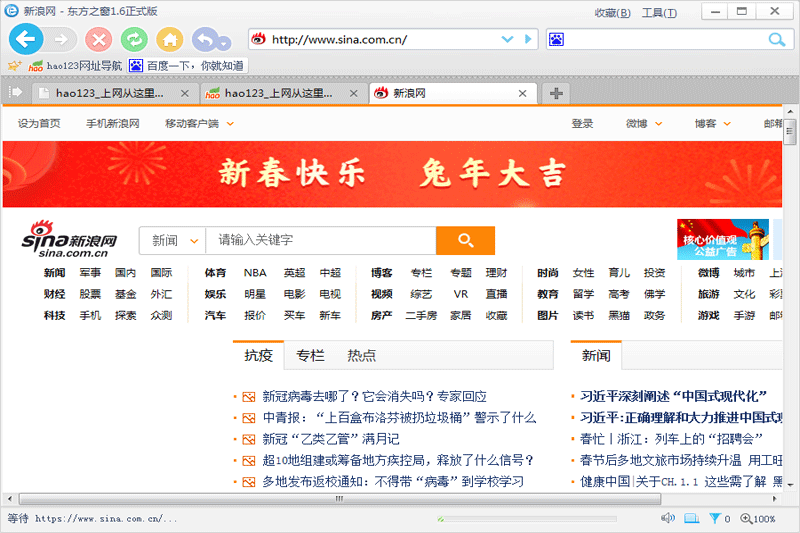This screenshot has height=533, width=800.
Task: Close the 新浪网 tab
Action: (522, 93)
